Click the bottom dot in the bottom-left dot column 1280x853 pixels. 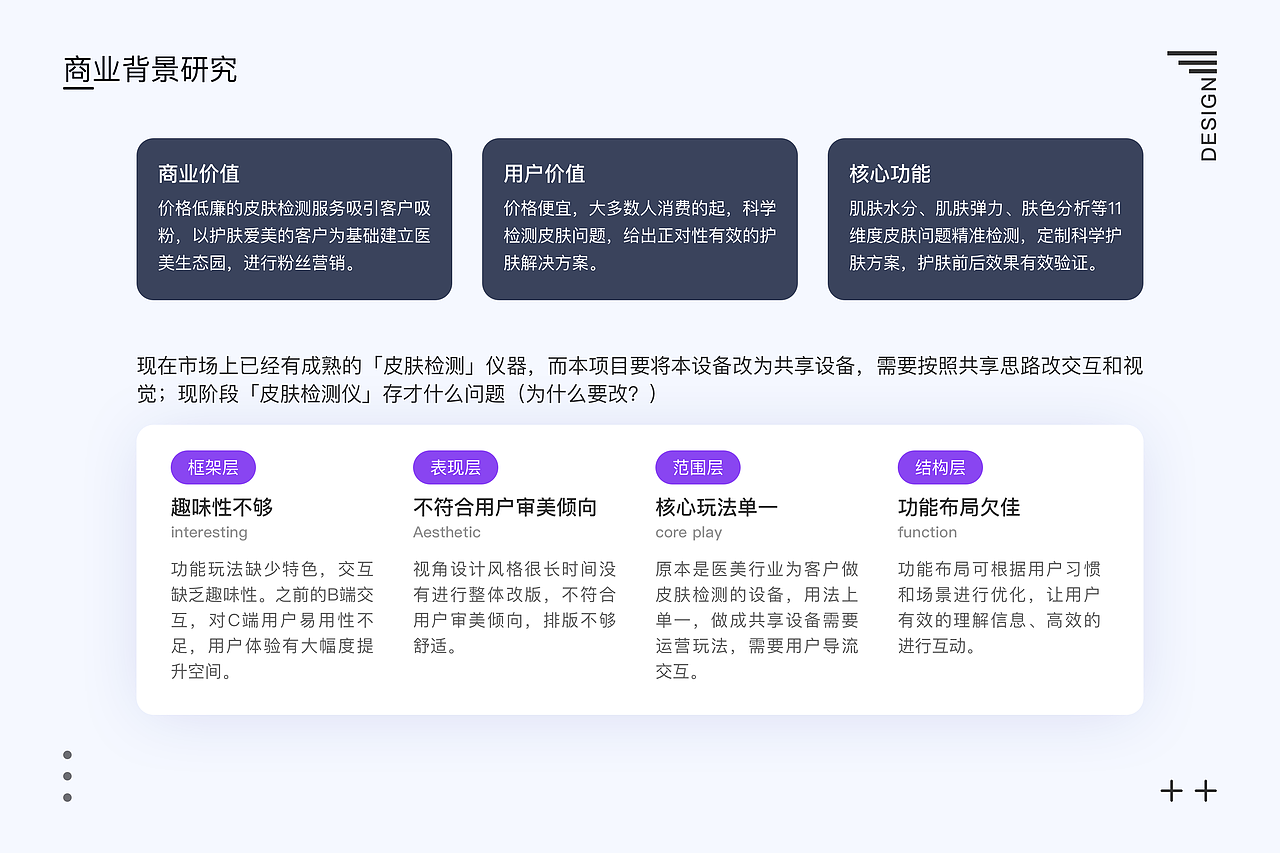click(68, 798)
